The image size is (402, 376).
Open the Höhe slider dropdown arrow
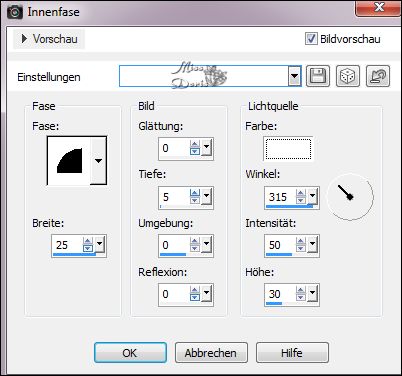tap(312, 293)
